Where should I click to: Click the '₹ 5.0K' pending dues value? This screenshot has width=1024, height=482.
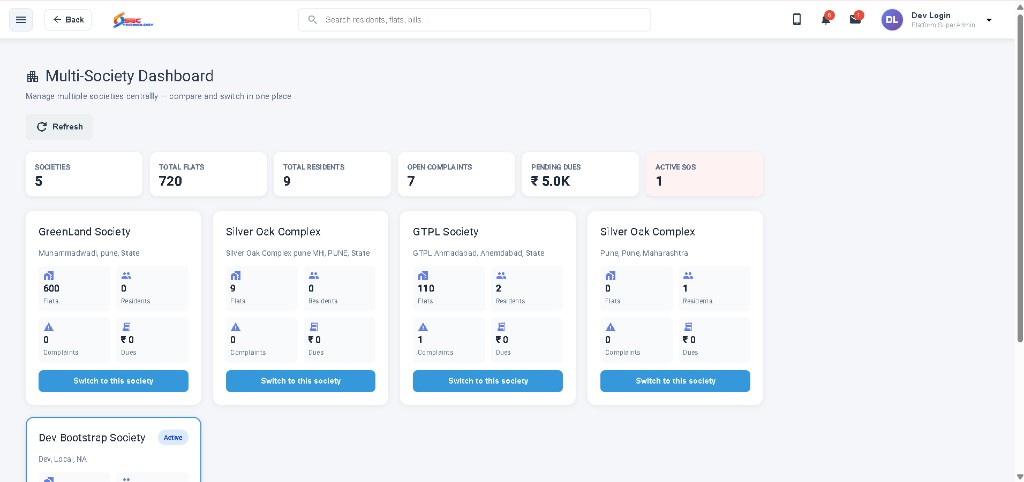click(551, 182)
